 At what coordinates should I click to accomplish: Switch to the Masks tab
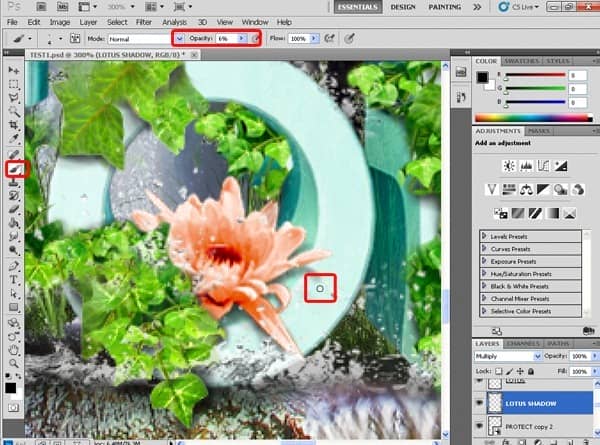(x=538, y=131)
